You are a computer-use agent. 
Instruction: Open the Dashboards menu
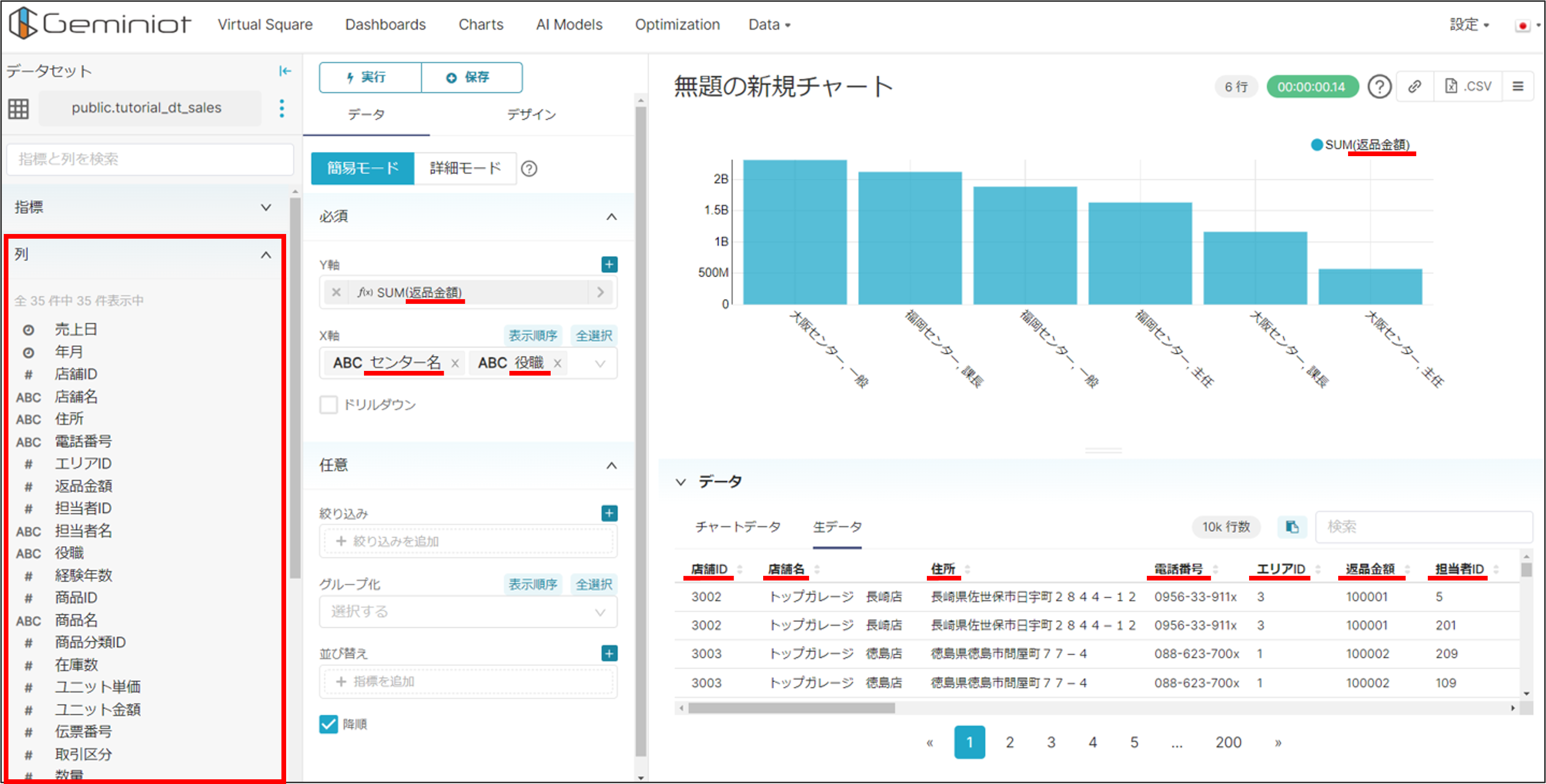385,24
